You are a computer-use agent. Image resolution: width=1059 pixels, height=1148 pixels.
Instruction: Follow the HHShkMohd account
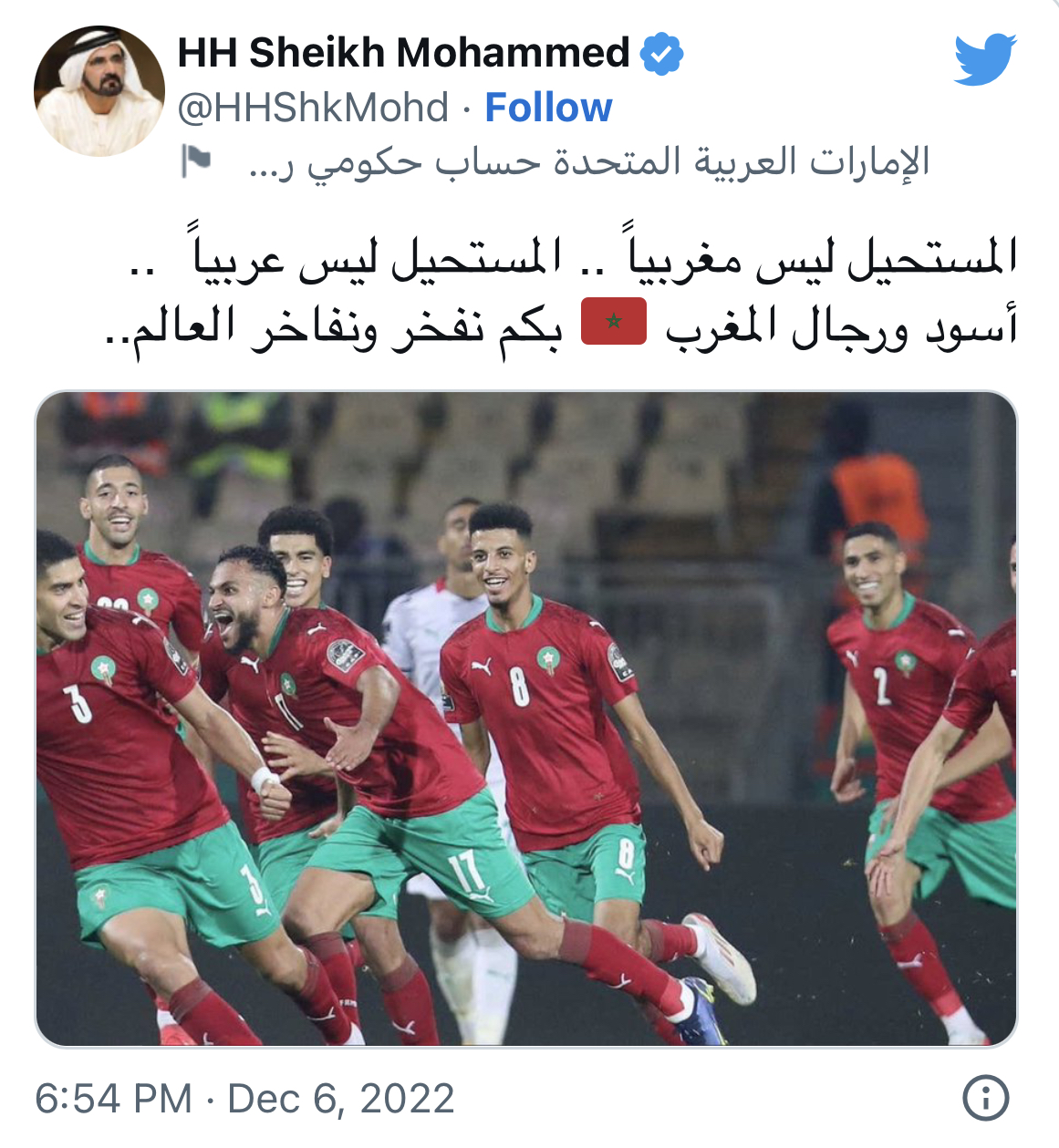548,107
